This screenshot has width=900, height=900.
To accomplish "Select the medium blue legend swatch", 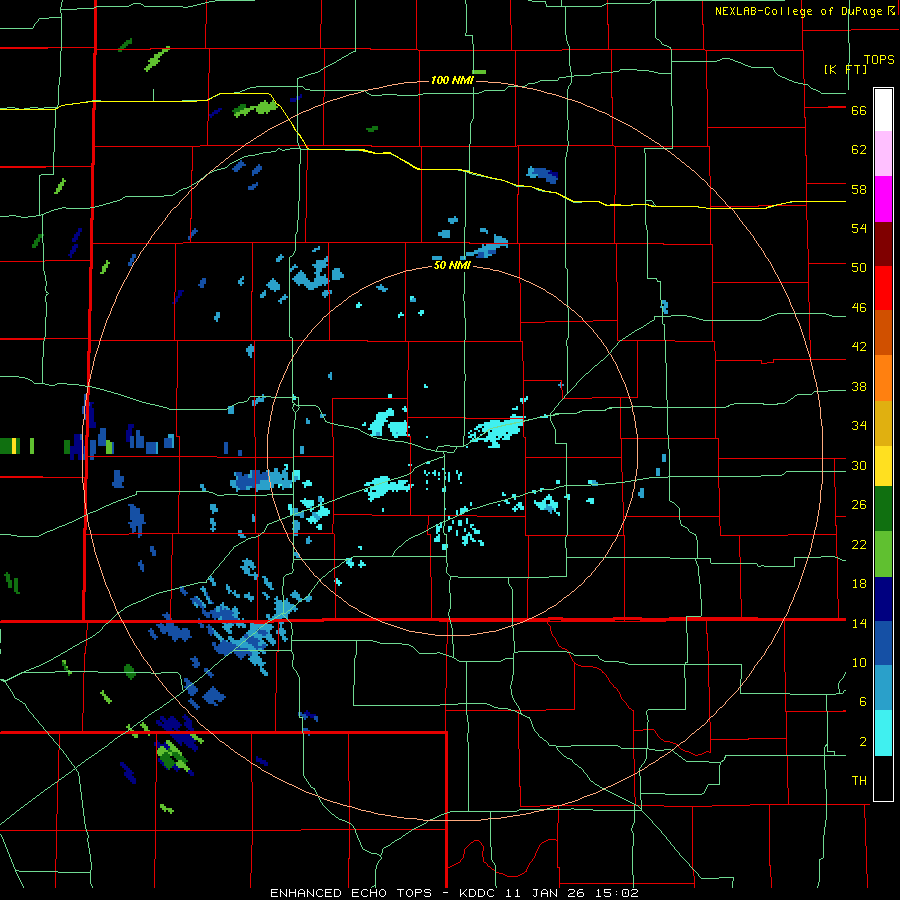I will pyautogui.click(x=883, y=643).
